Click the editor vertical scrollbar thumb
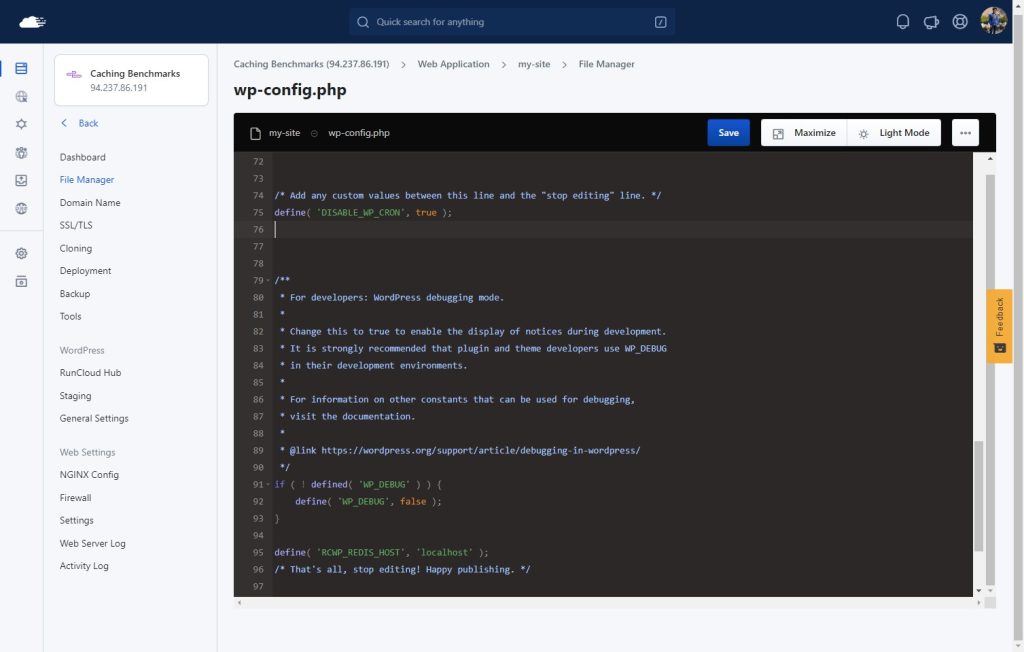 pos(978,497)
